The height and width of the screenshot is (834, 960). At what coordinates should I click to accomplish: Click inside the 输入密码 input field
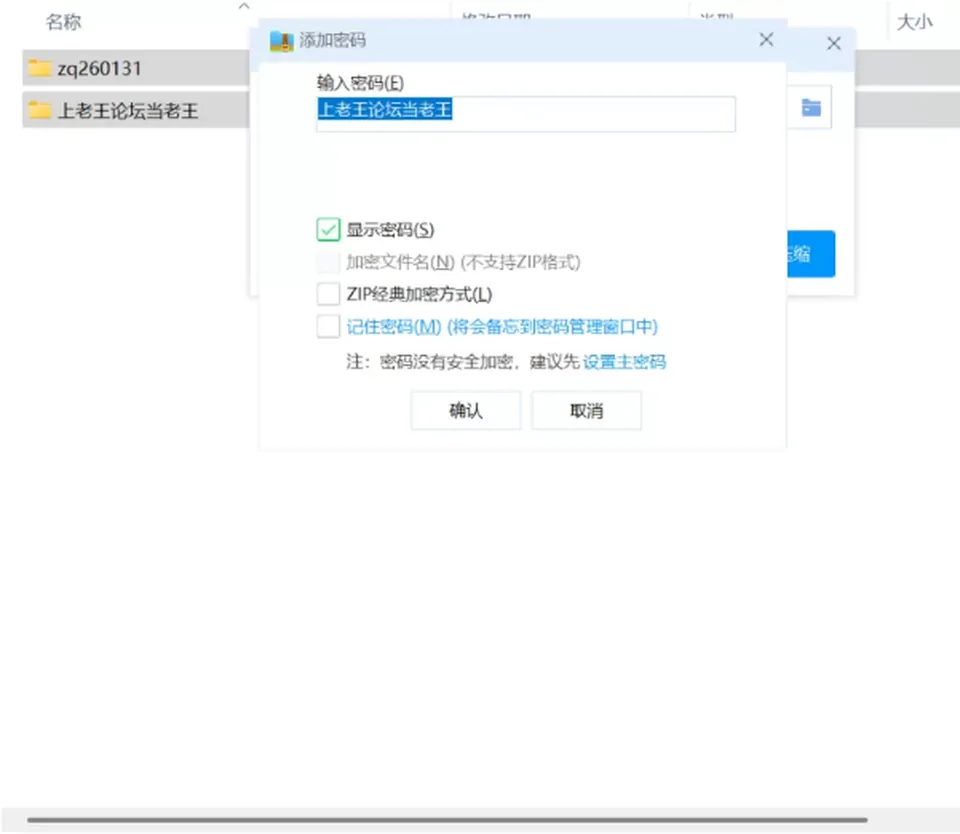point(526,114)
